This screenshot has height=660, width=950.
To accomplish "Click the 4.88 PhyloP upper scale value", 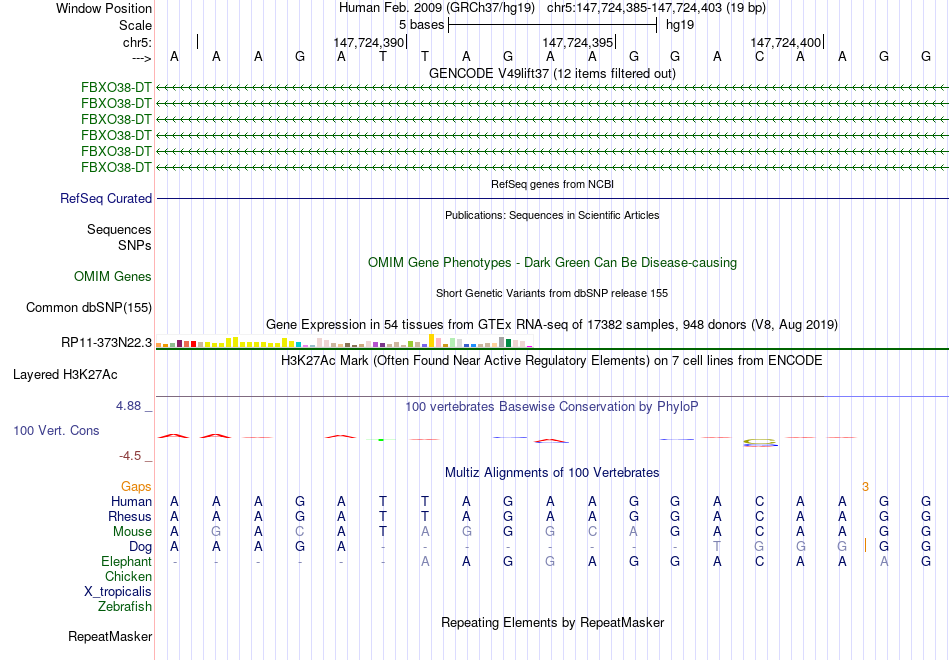I will (128, 406).
